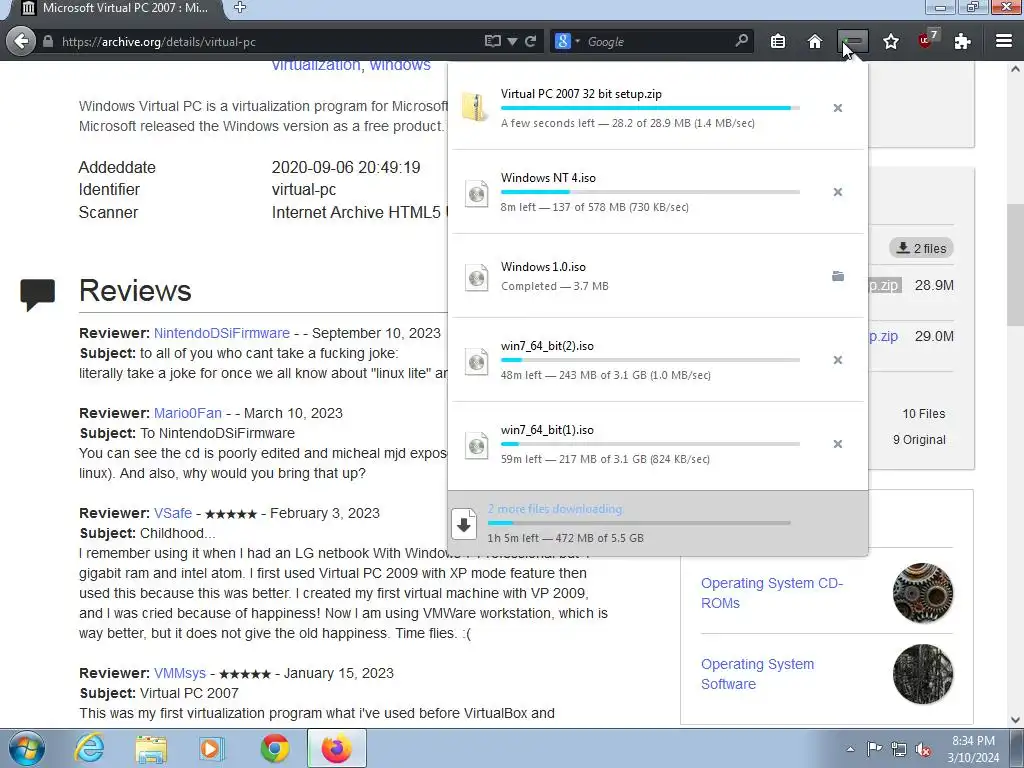Viewport: 1024px width, 768px height.
Task: Click the win7_64_bit(1).iso disc file icon
Action: (x=477, y=446)
